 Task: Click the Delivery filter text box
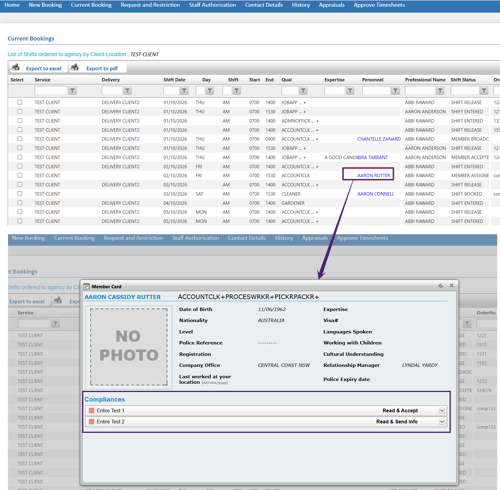click(x=112, y=90)
